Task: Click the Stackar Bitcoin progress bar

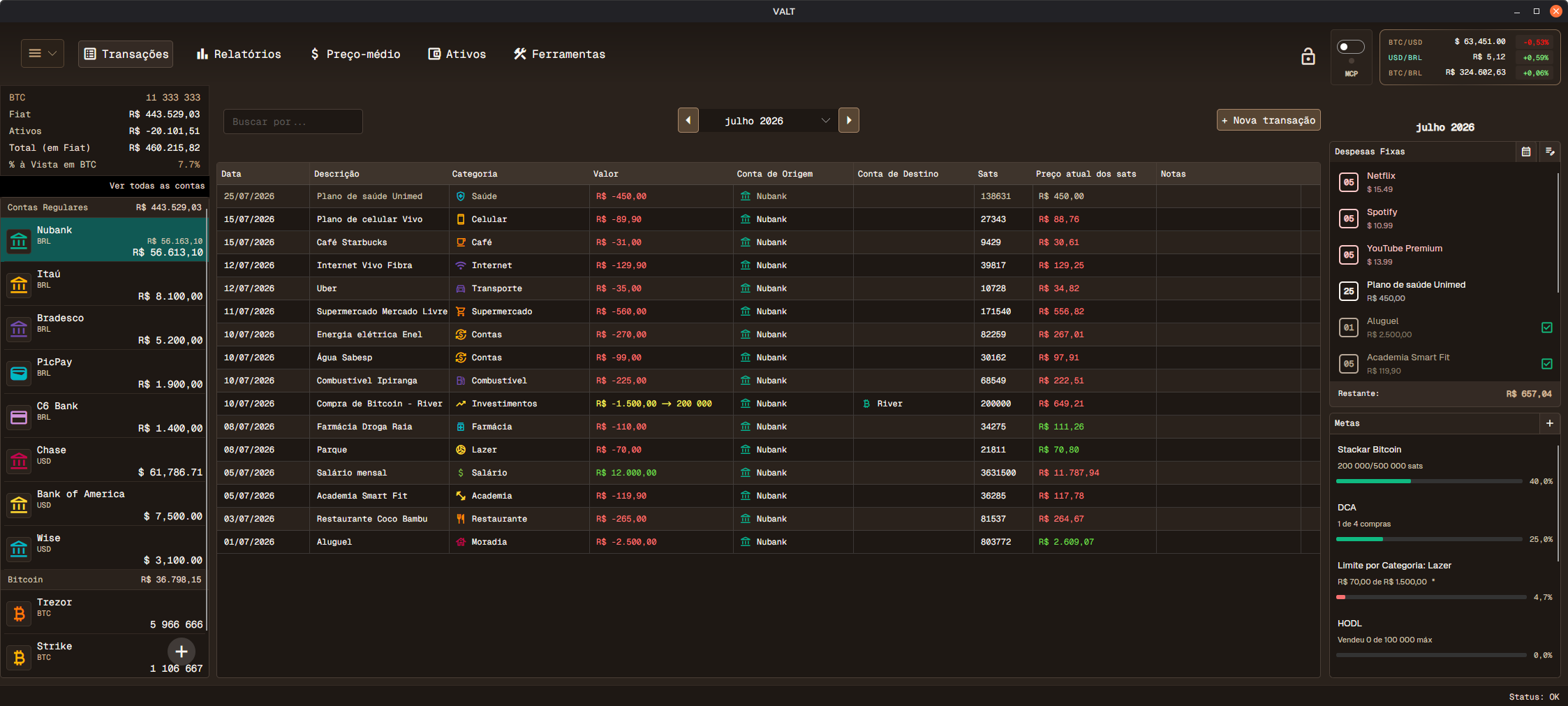Action: click(x=1428, y=481)
